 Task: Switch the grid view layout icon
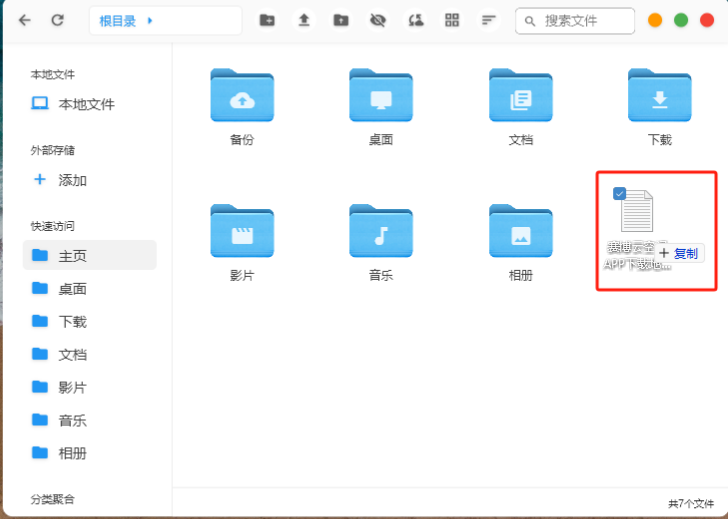point(452,20)
